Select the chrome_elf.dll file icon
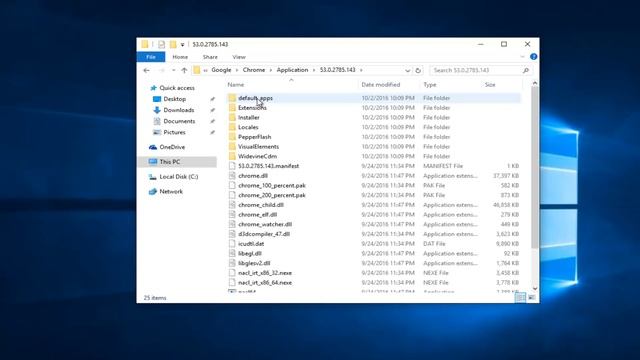The height and width of the screenshot is (360, 640). click(232, 214)
